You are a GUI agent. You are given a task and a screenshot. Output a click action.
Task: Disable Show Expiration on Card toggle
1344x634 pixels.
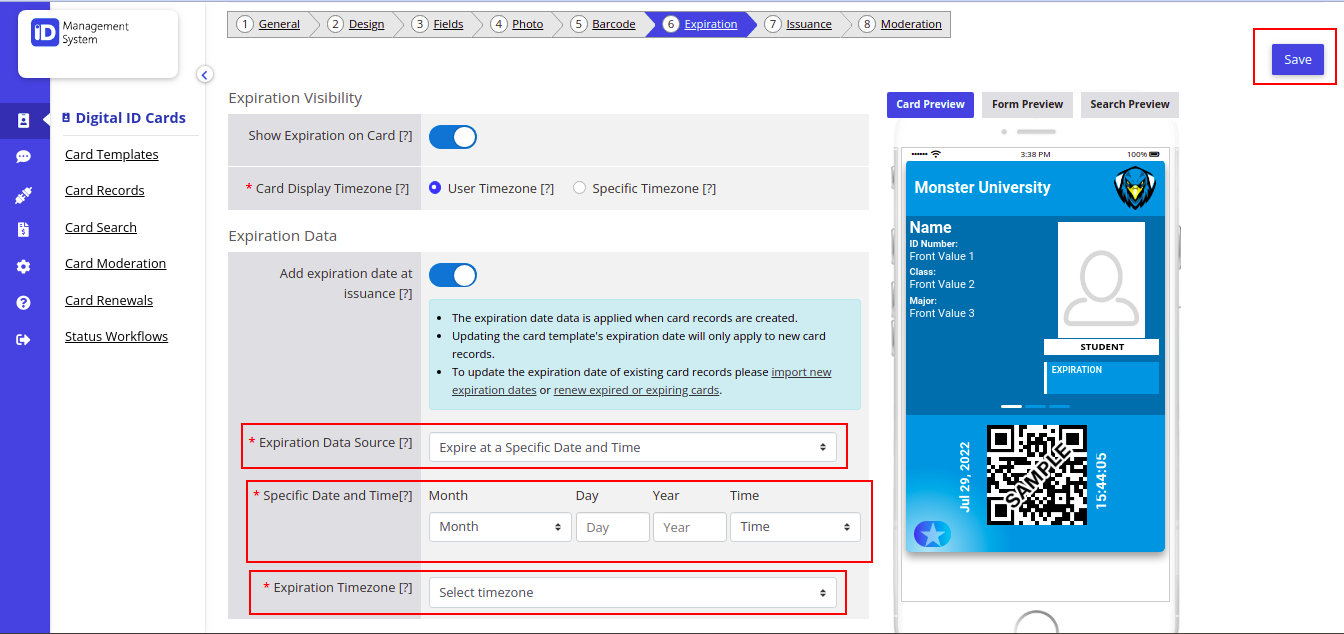pyautogui.click(x=453, y=136)
